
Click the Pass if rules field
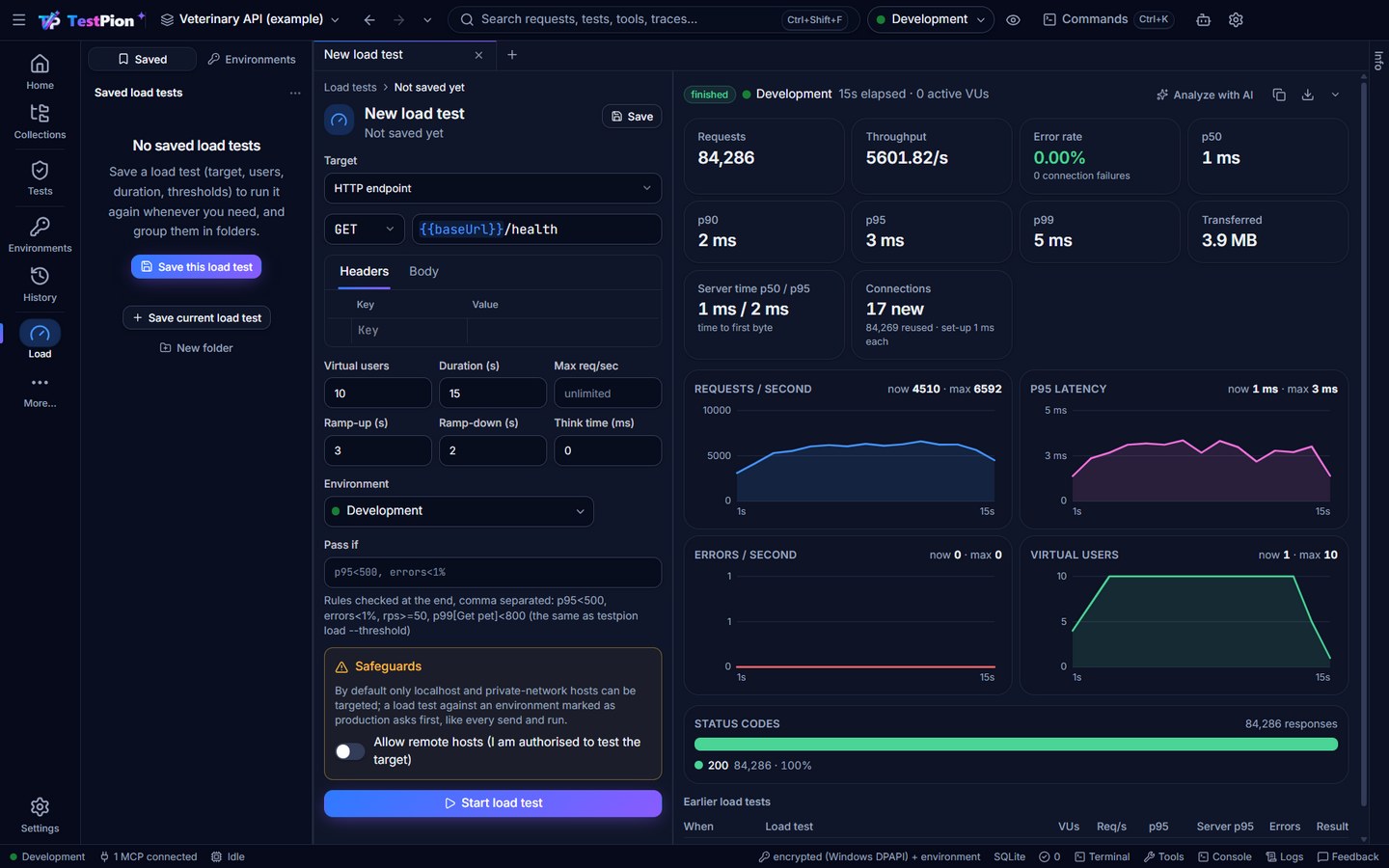pyautogui.click(x=493, y=572)
